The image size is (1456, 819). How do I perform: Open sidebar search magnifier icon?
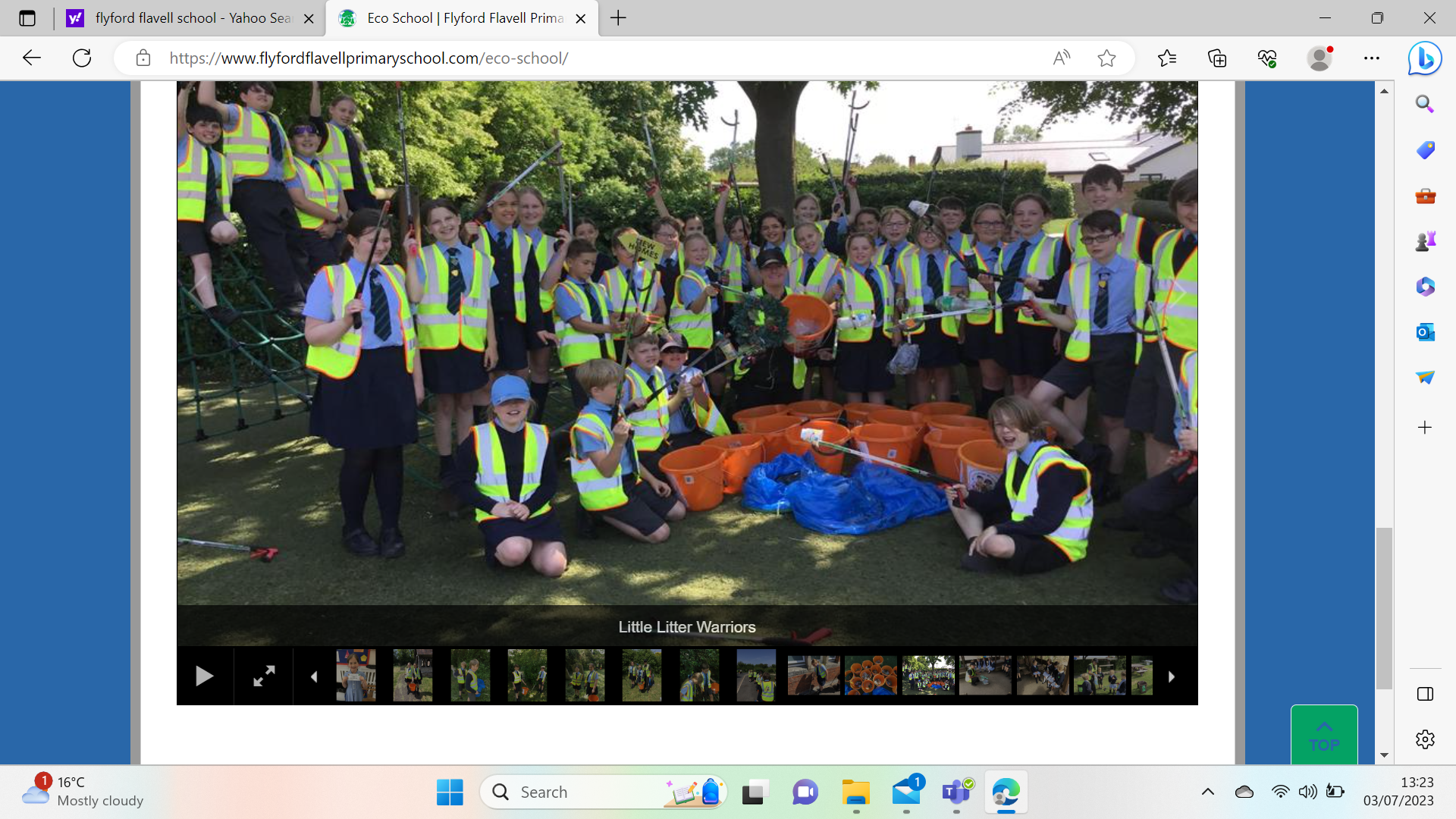1425,104
